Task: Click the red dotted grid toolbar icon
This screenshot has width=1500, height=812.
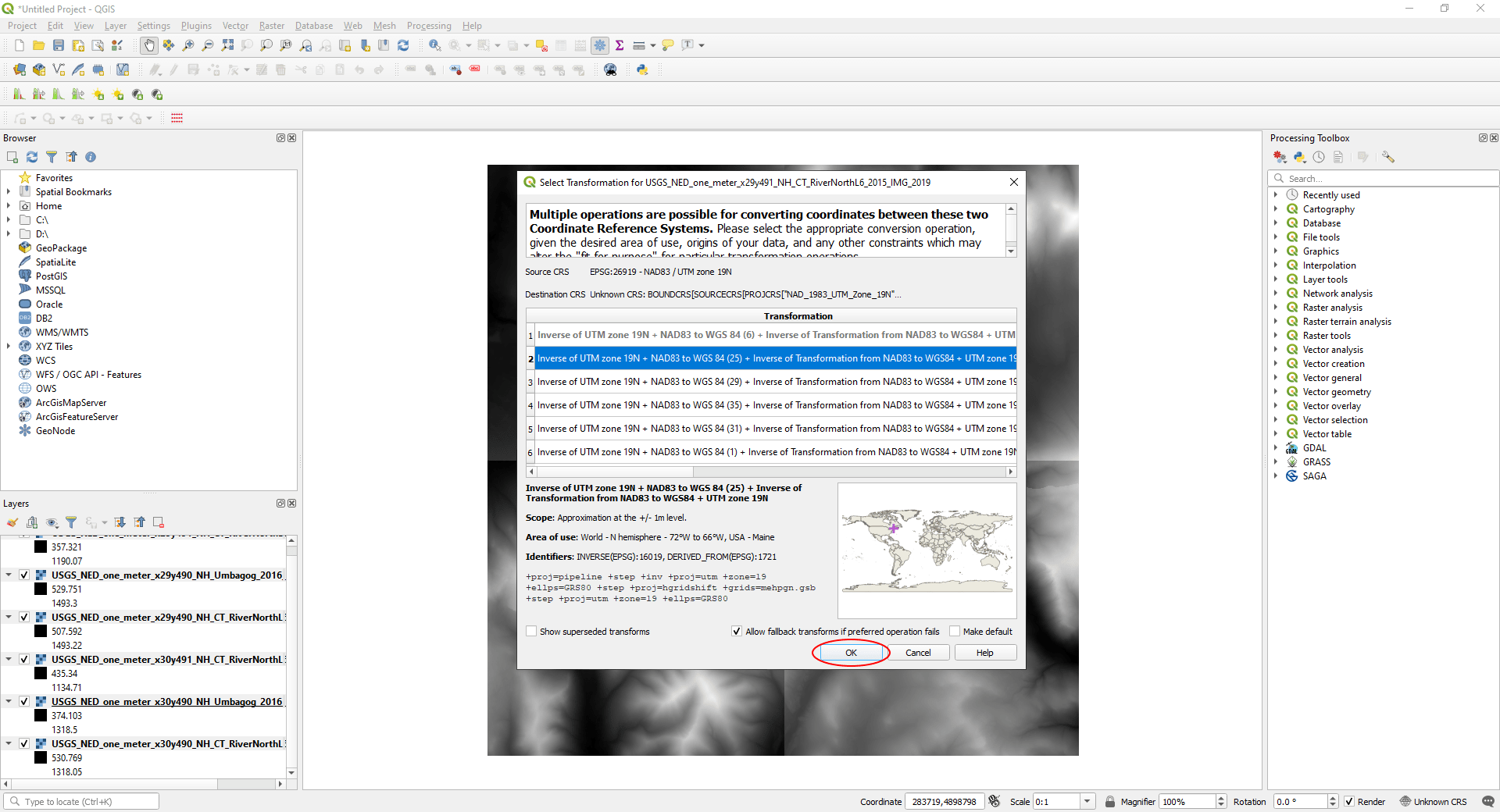Action: pos(177,118)
